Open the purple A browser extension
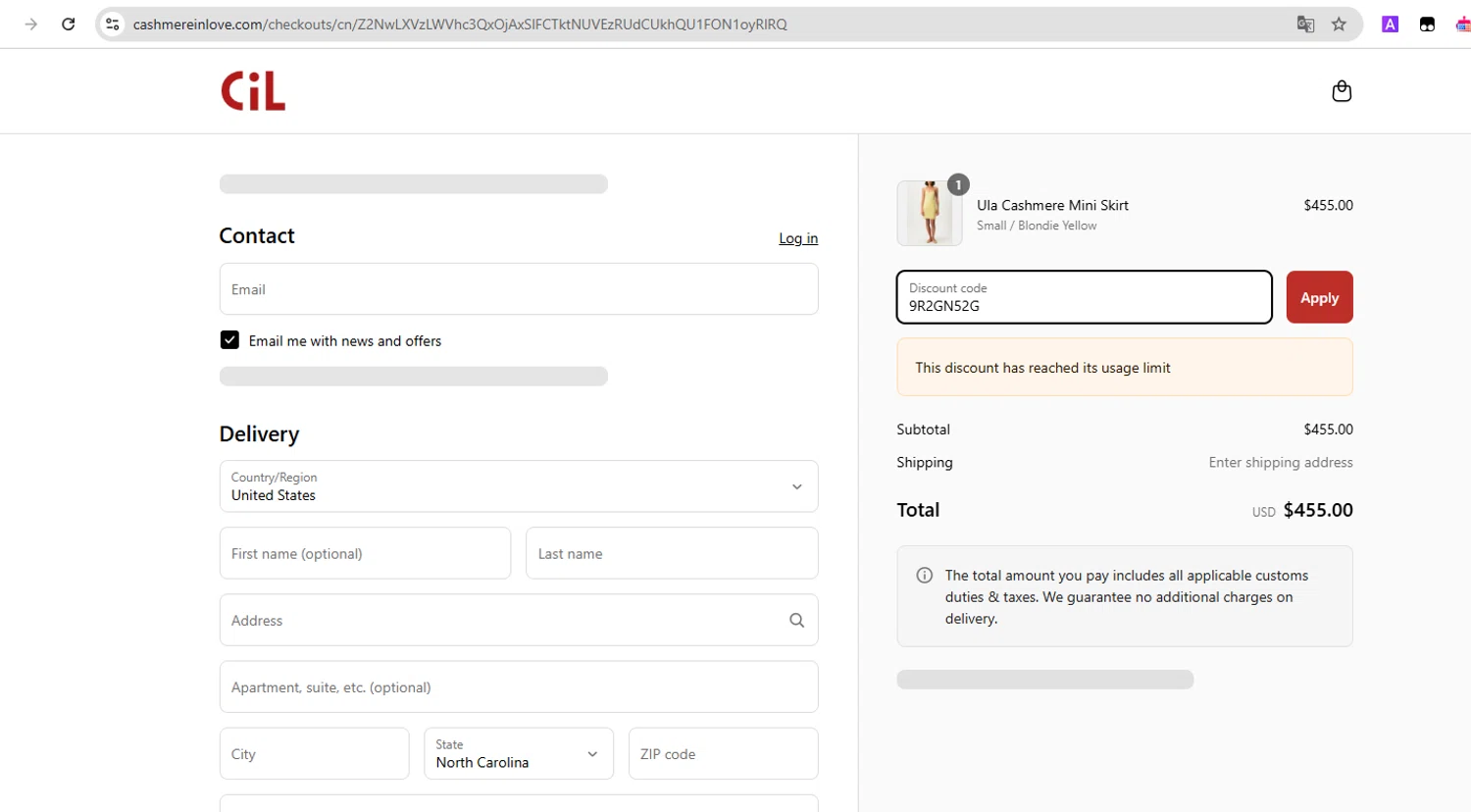This screenshot has width=1471, height=812. [1390, 25]
